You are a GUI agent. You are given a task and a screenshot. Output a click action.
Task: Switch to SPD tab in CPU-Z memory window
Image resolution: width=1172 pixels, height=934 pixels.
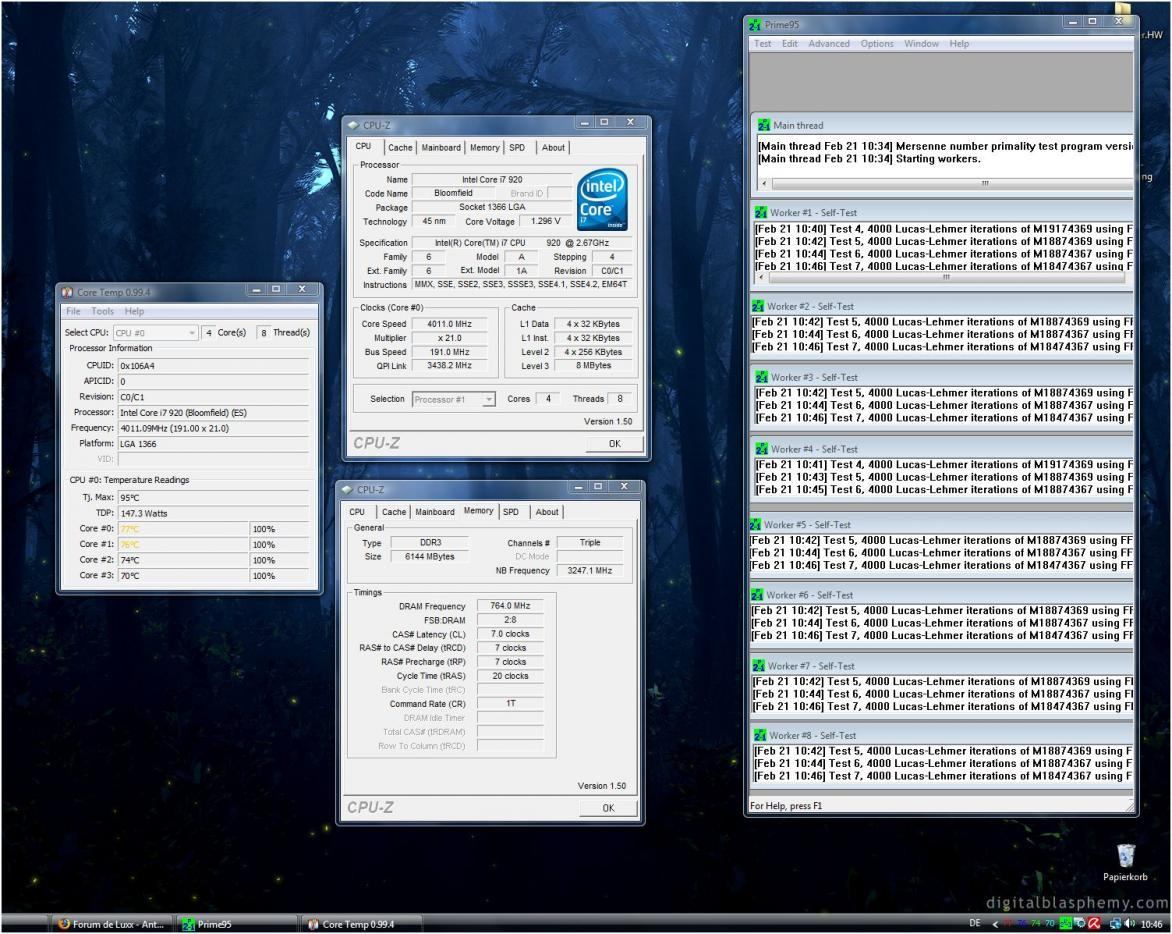pyautogui.click(x=511, y=512)
